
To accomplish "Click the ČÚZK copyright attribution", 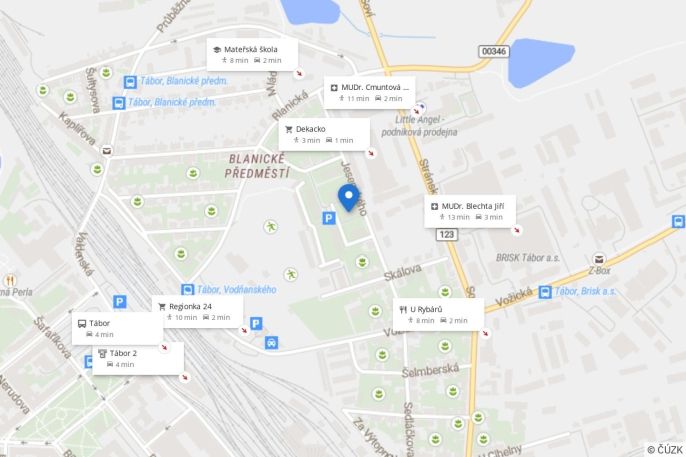I will coord(665,450).
